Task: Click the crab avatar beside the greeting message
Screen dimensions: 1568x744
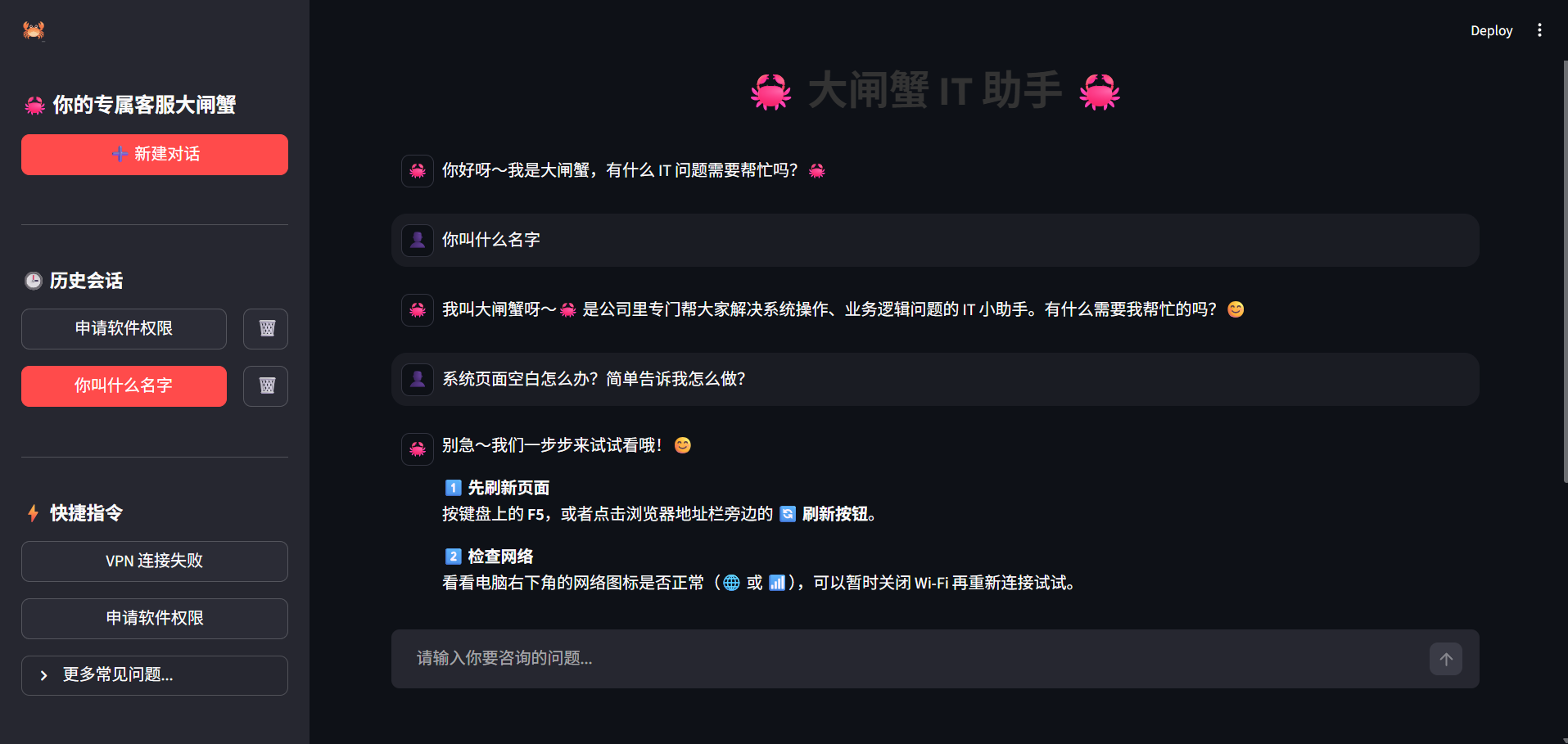Action: point(418,171)
